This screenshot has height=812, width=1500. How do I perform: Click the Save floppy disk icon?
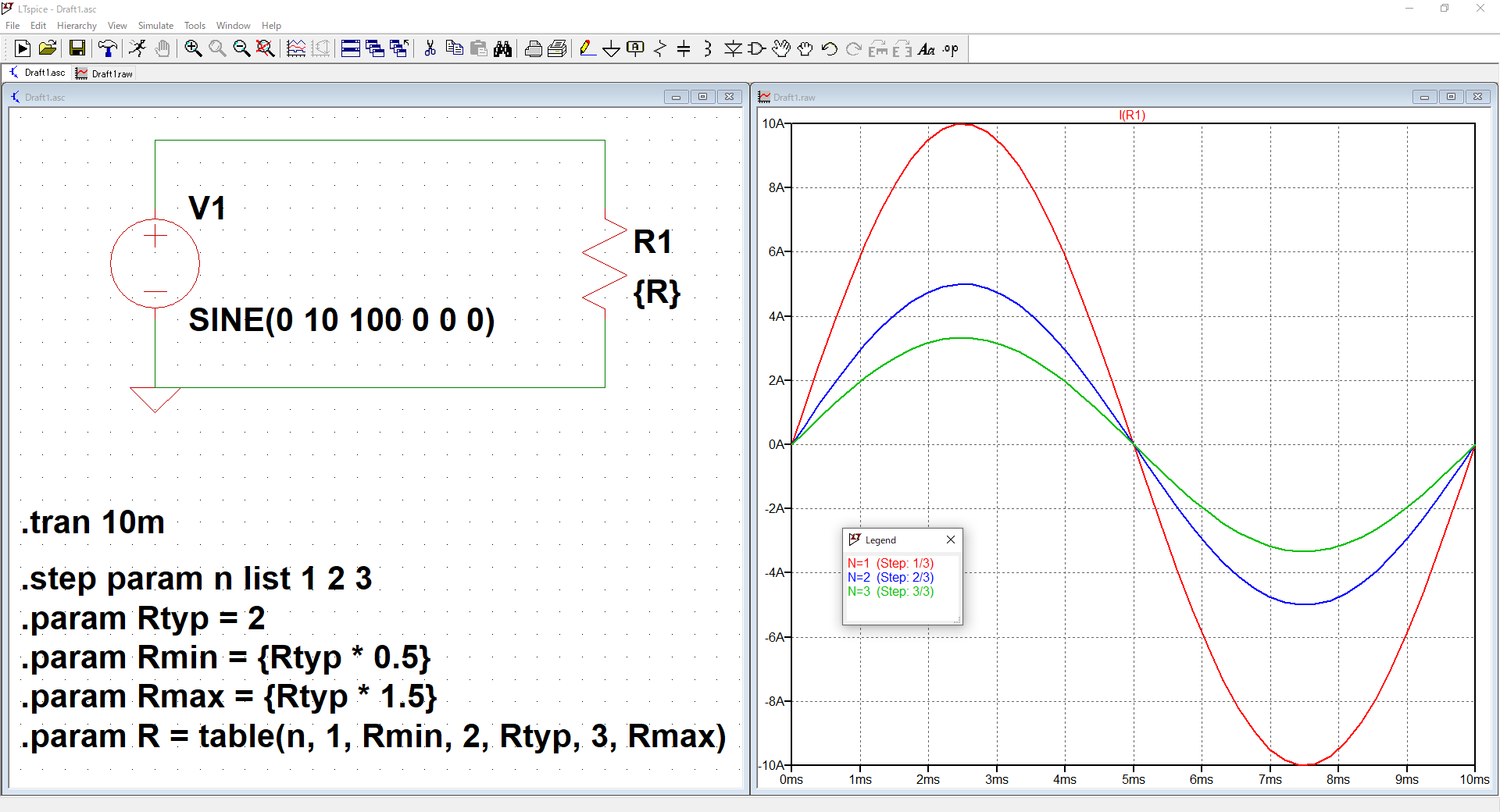[77, 49]
